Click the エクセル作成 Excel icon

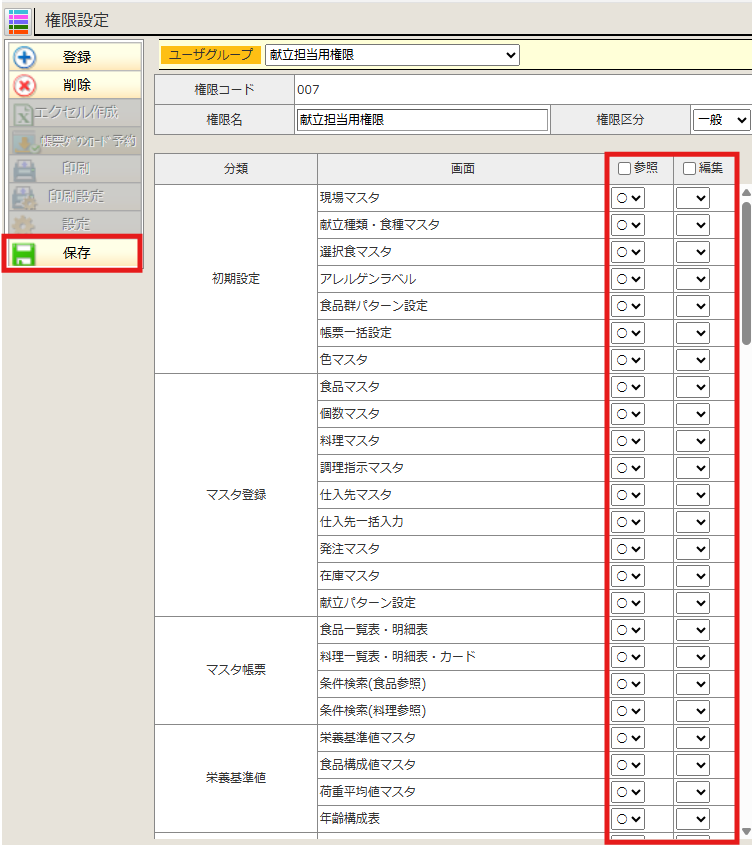(x=24, y=114)
